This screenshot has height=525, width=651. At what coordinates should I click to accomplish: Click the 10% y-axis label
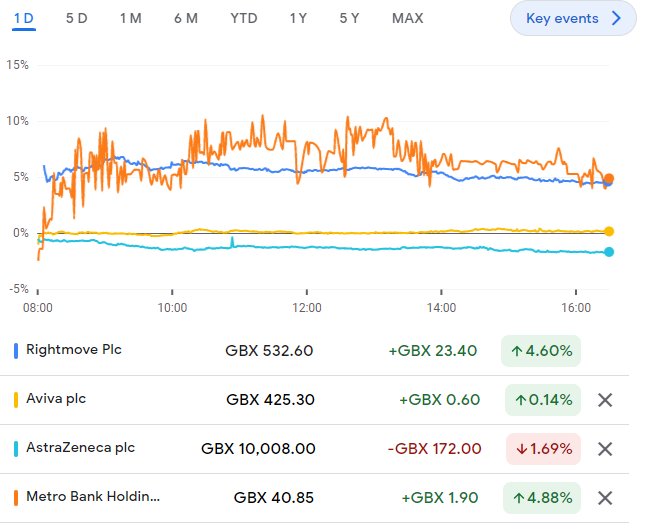[17, 121]
